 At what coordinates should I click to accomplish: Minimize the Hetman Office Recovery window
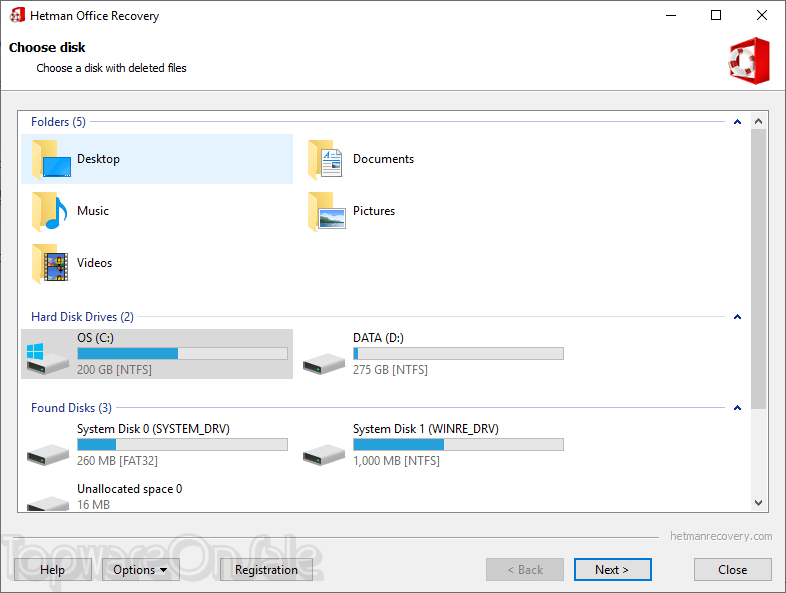[671, 16]
